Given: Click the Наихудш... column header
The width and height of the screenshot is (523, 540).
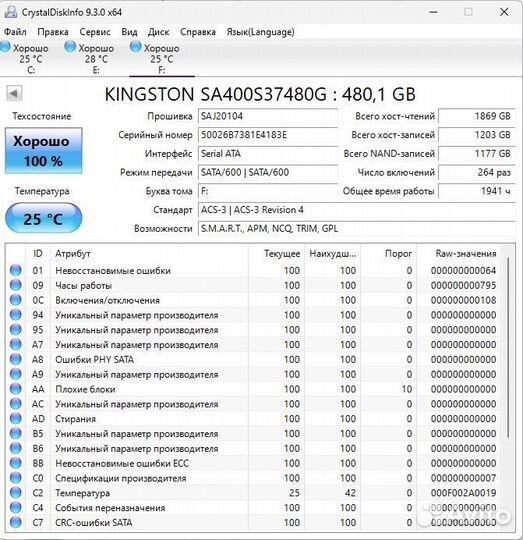Looking at the screenshot, I should [333, 254].
